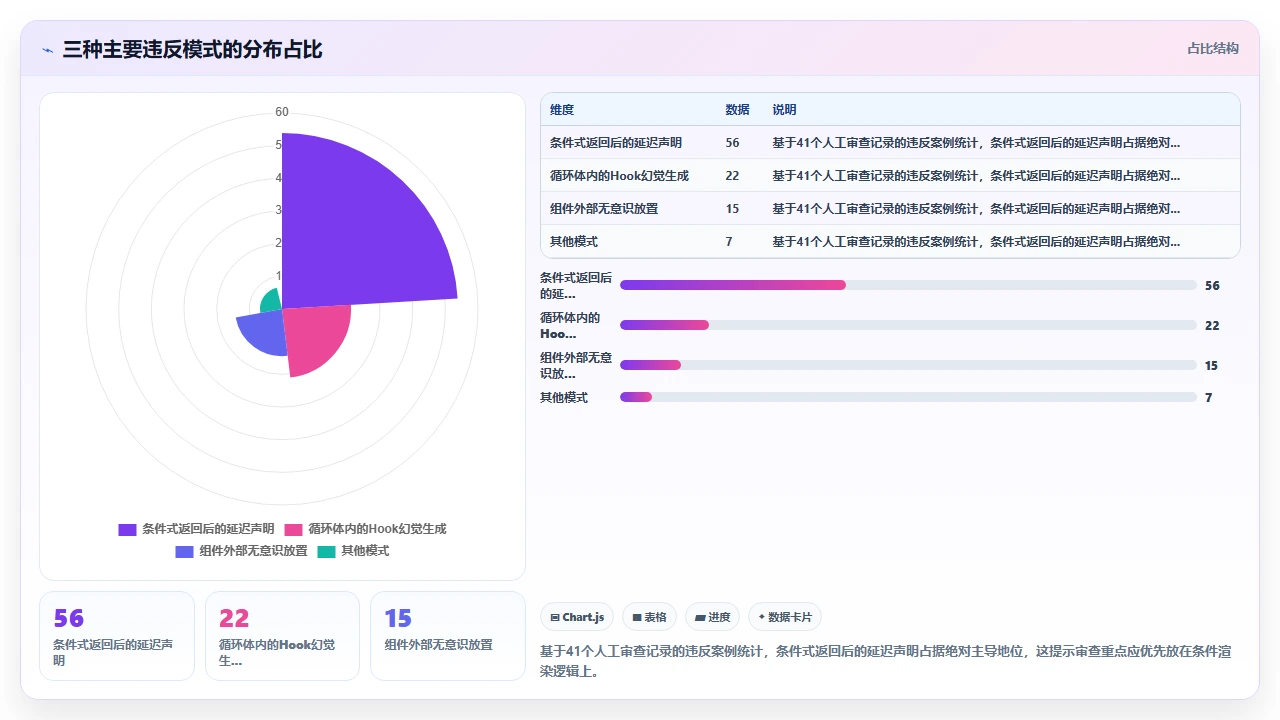Click the 组件外部无意识放... progress bar label
The width and height of the screenshot is (1280, 720).
coord(576,365)
